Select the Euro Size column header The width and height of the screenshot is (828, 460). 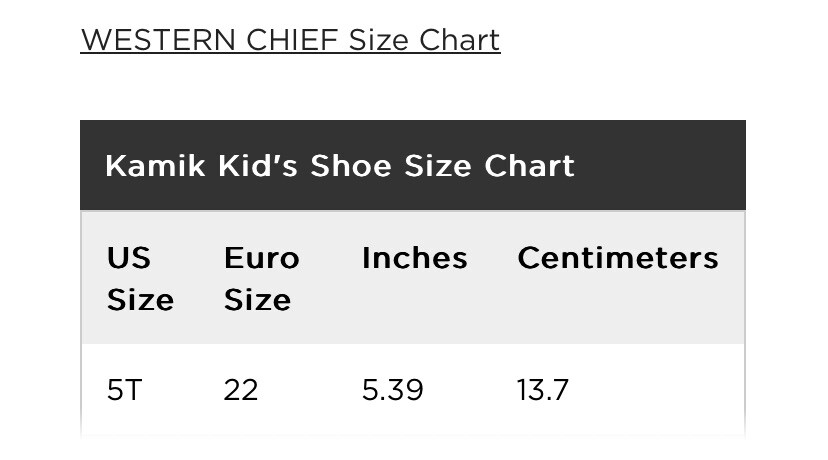point(261,279)
